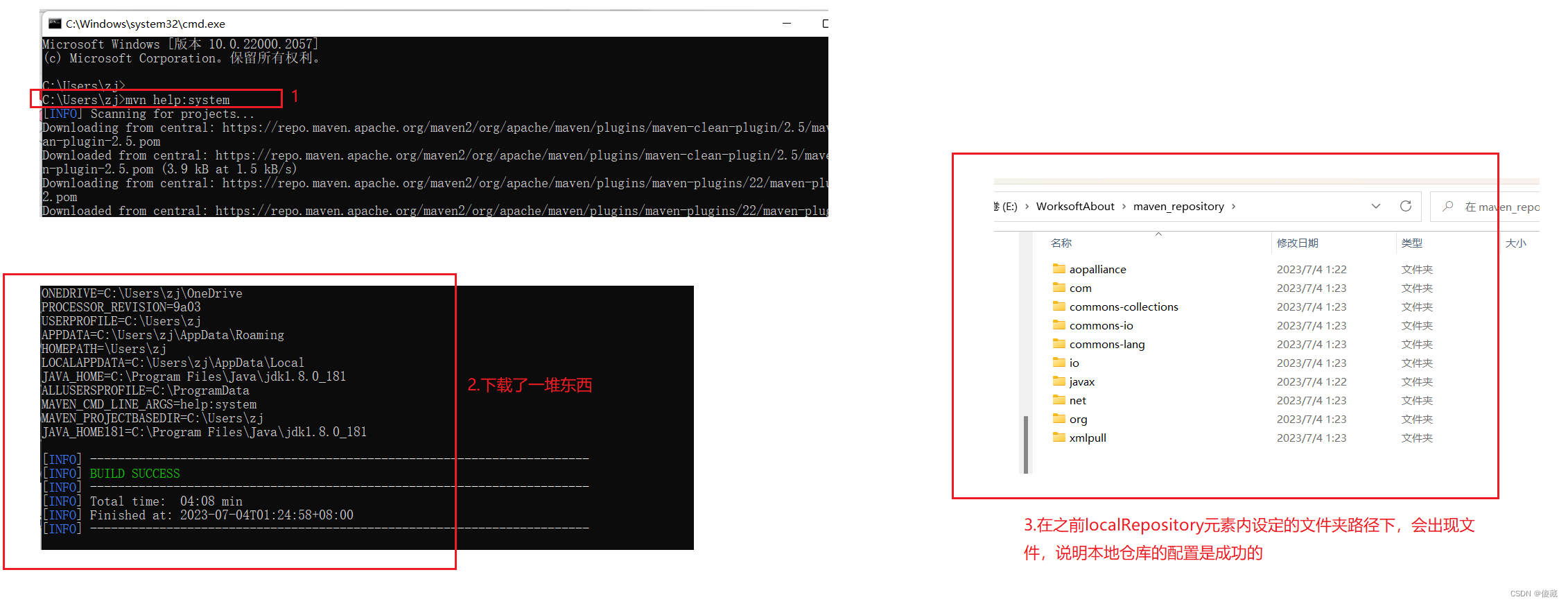This screenshot has height=604, width=1568.
Task: Select the xmlpull folder name
Action: [1088, 438]
